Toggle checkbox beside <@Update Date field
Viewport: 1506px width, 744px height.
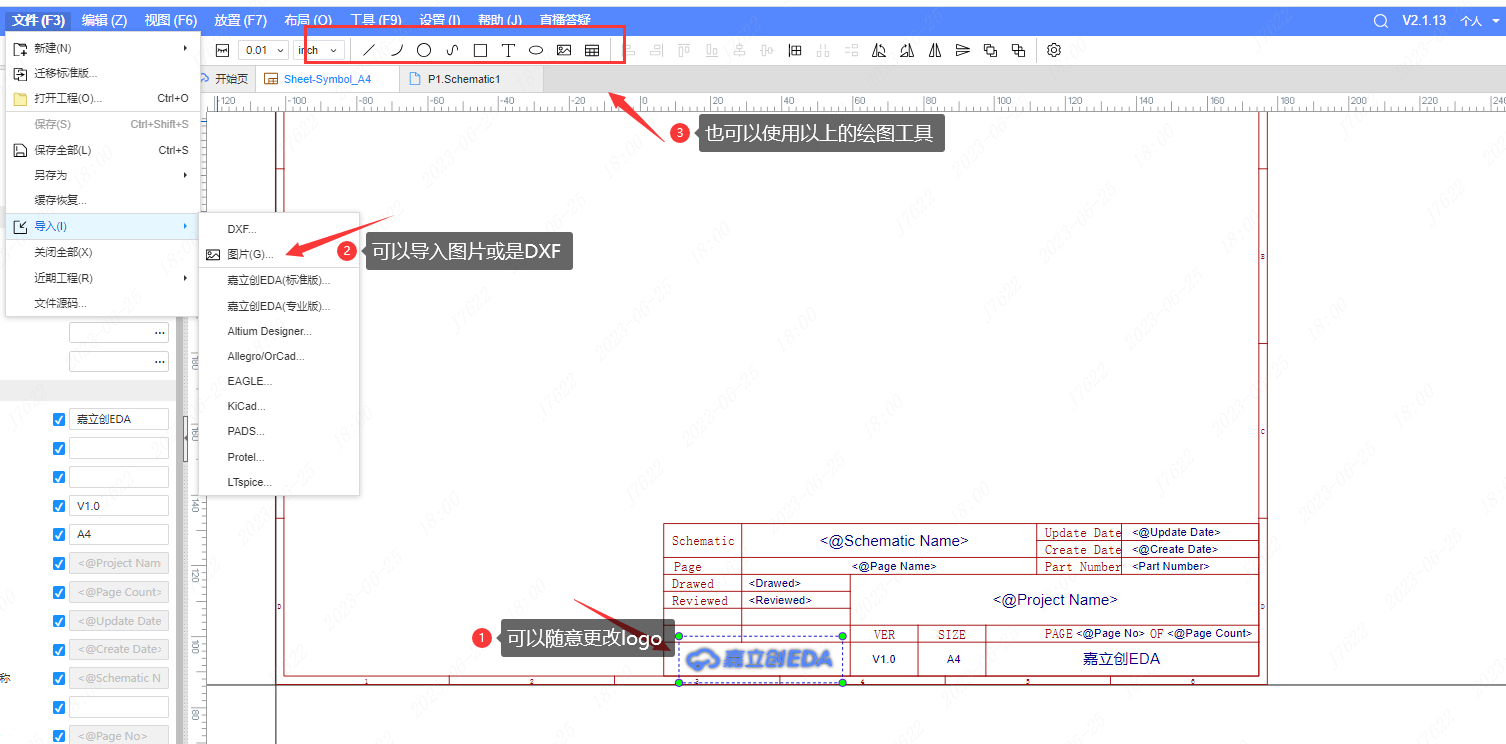(x=59, y=621)
